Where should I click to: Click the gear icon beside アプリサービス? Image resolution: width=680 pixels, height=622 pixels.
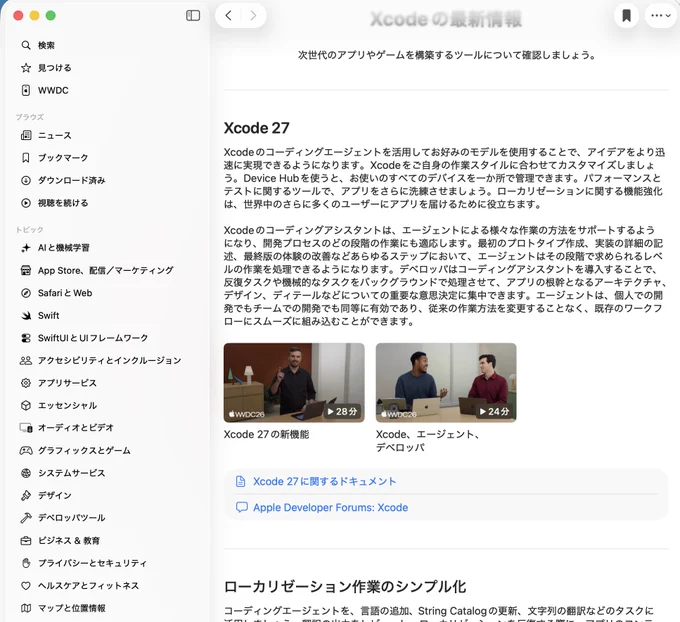26,383
